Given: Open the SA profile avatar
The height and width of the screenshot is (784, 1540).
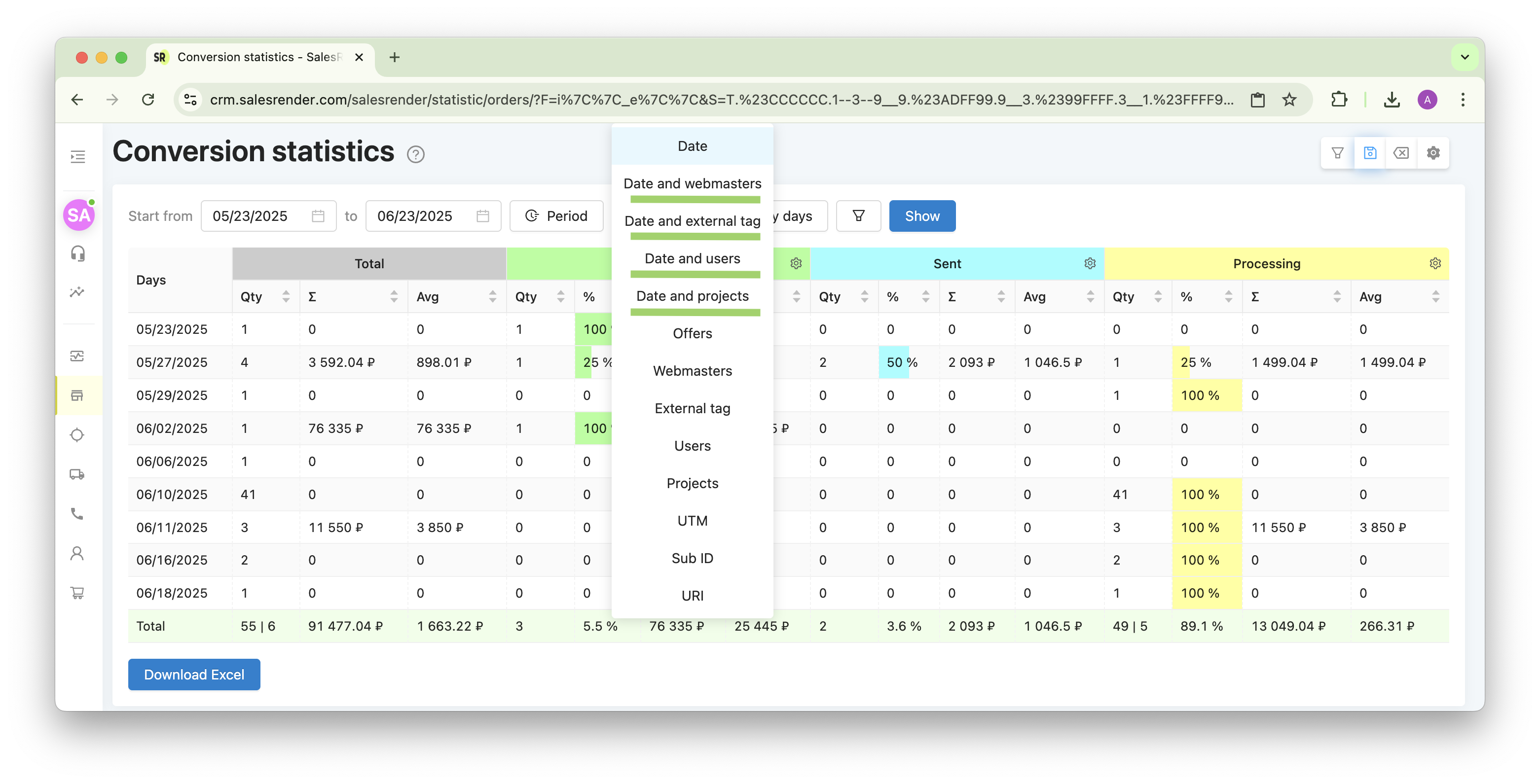Looking at the screenshot, I should tap(79, 214).
